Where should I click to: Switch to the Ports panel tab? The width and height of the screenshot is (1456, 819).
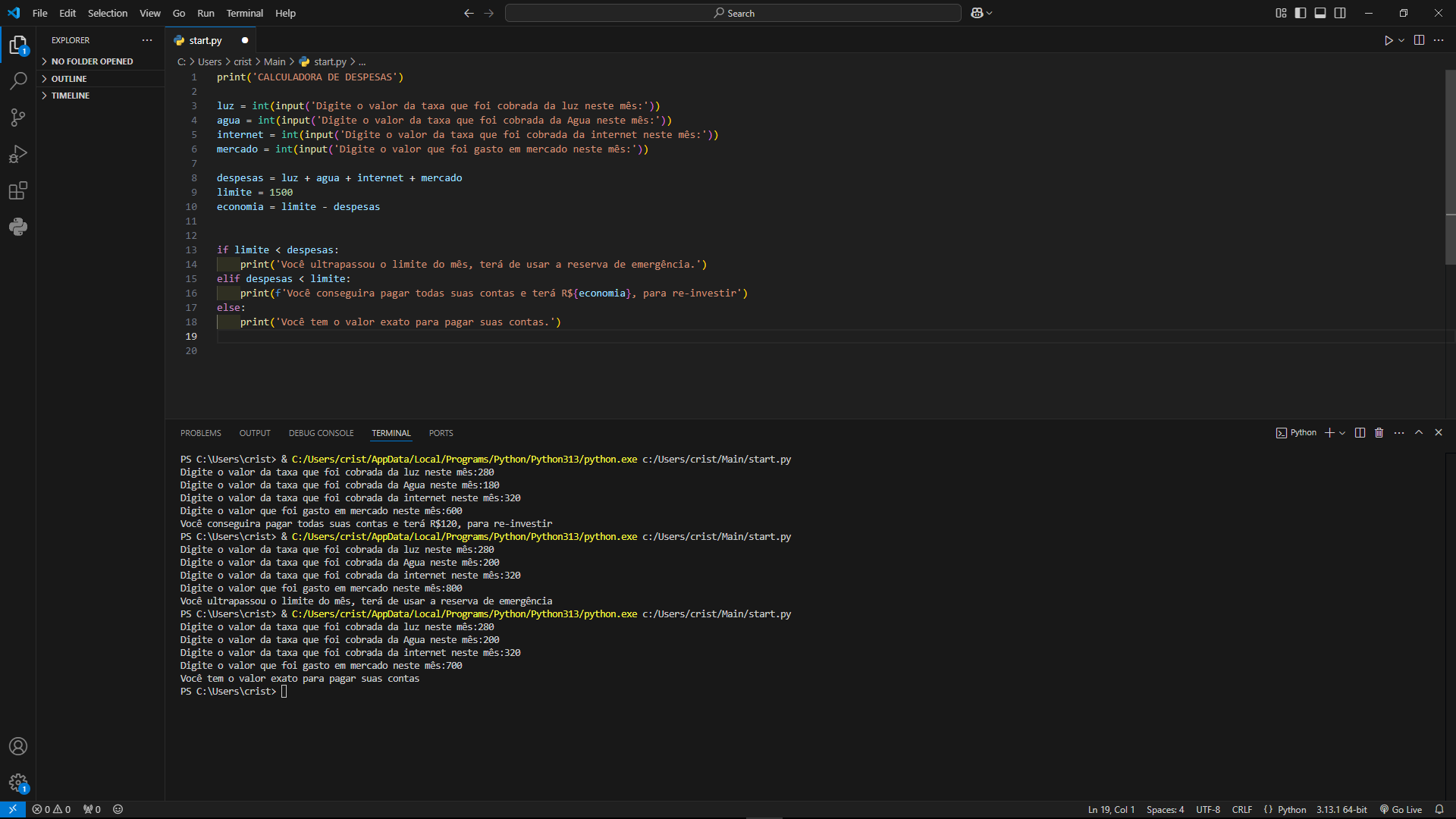[x=441, y=433]
